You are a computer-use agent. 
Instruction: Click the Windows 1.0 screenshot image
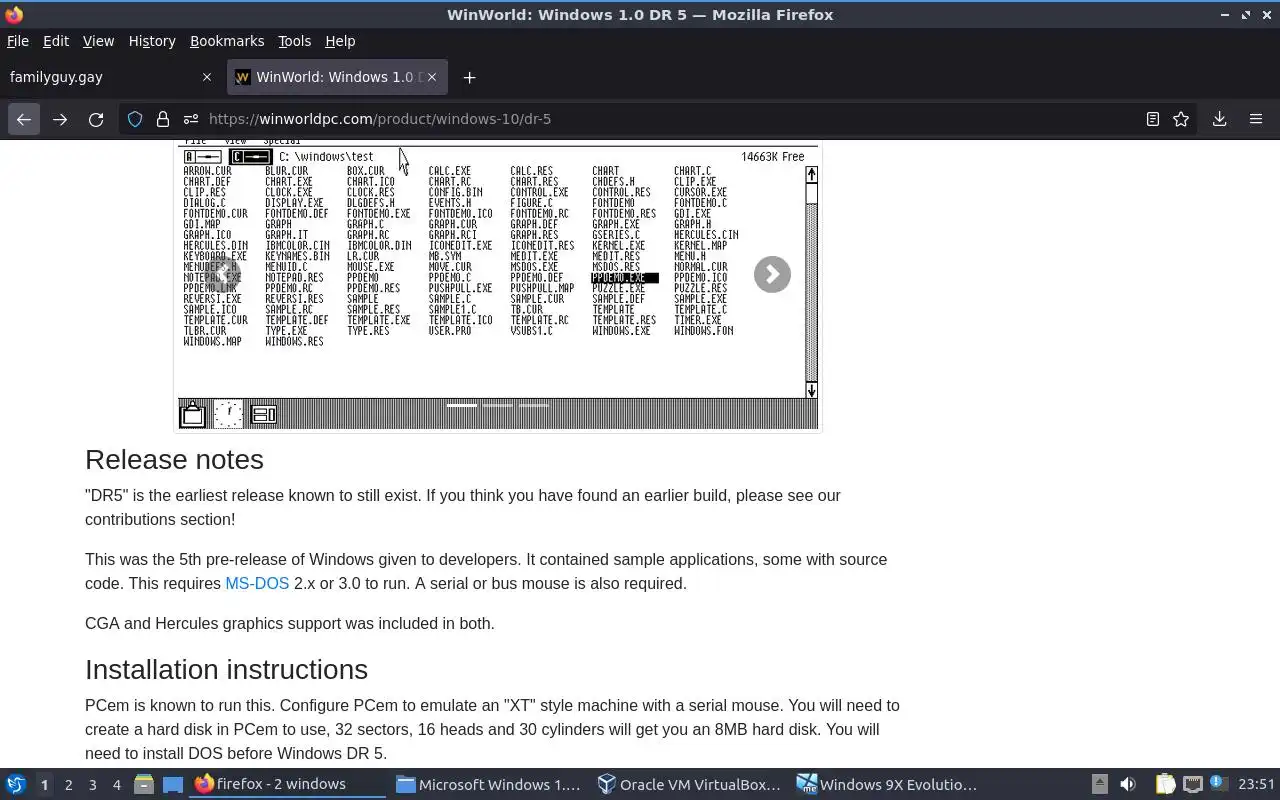[x=497, y=286]
